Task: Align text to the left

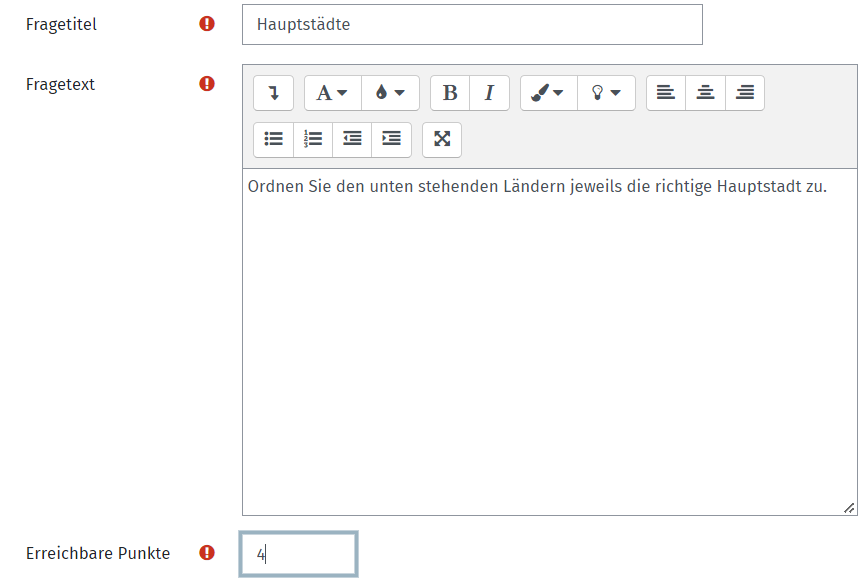Action: [x=666, y=93]
